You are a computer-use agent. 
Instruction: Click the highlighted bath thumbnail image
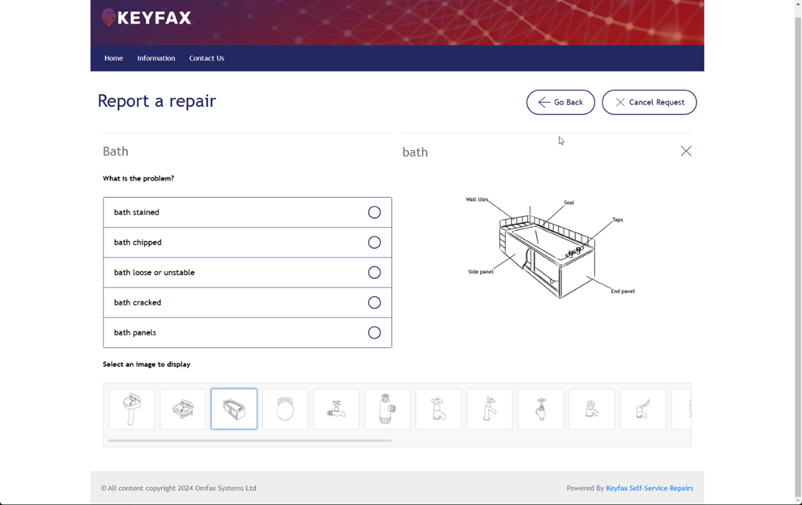click(x=234, y=409)
